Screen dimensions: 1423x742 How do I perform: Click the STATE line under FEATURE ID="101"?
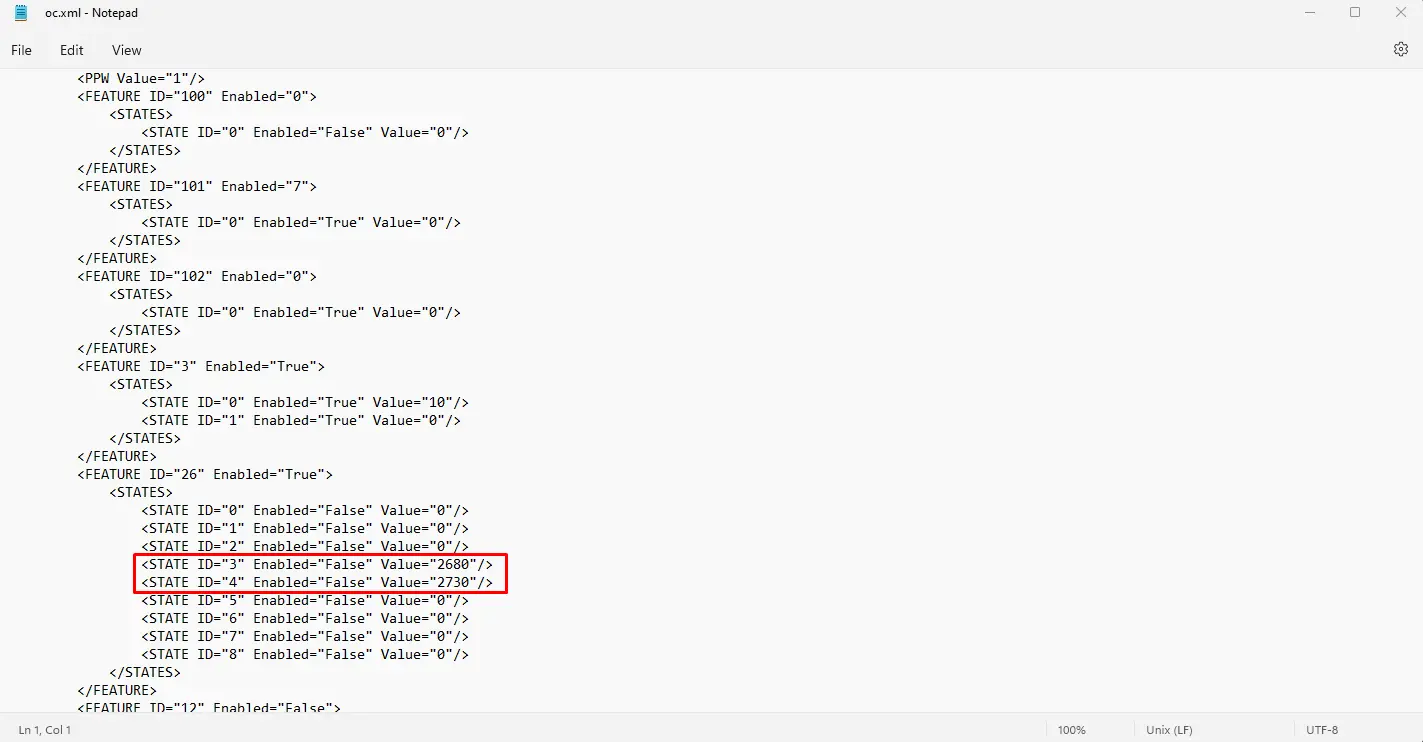tap(301, 222)
